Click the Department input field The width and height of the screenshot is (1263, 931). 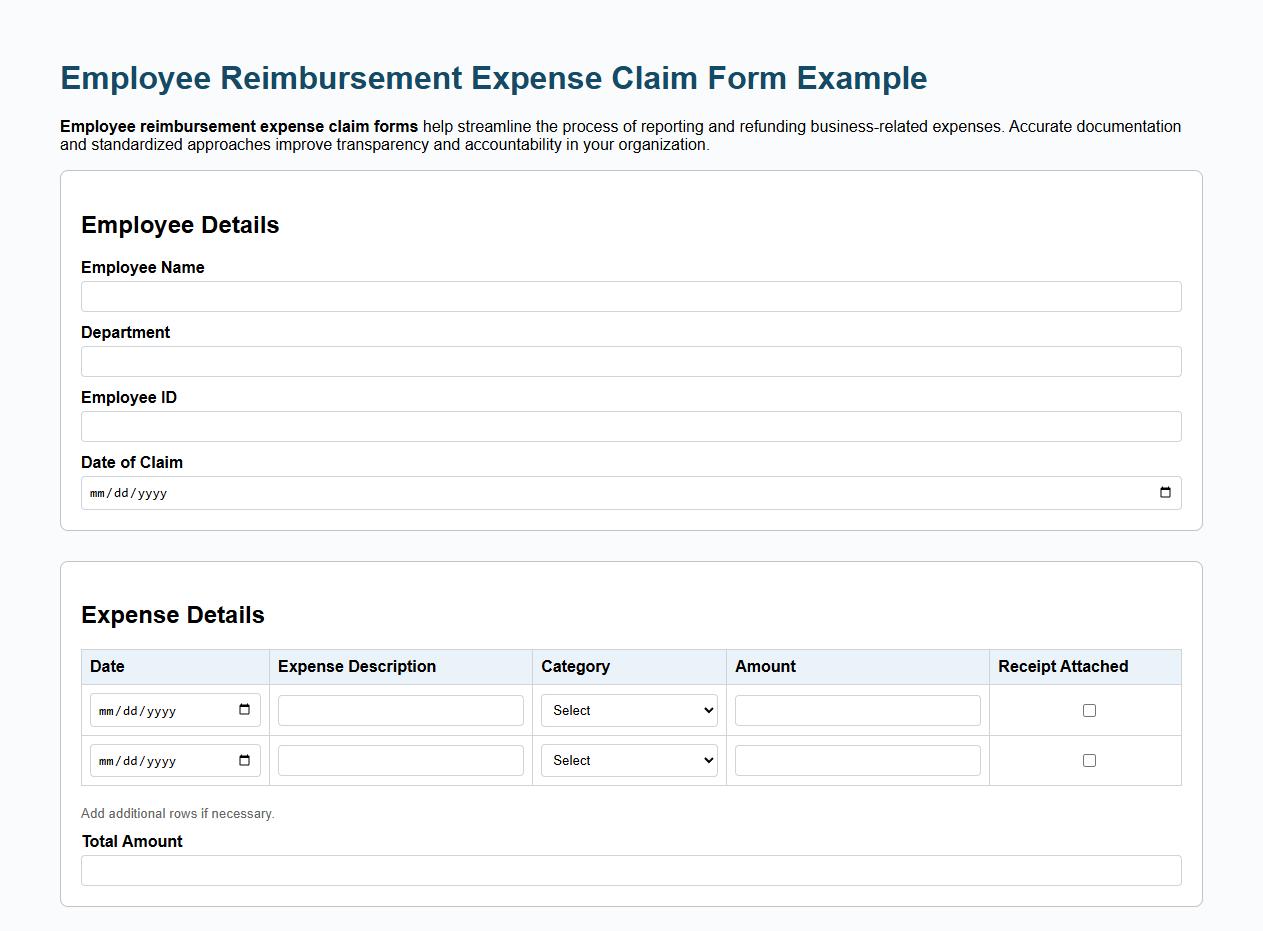point(630,361)
